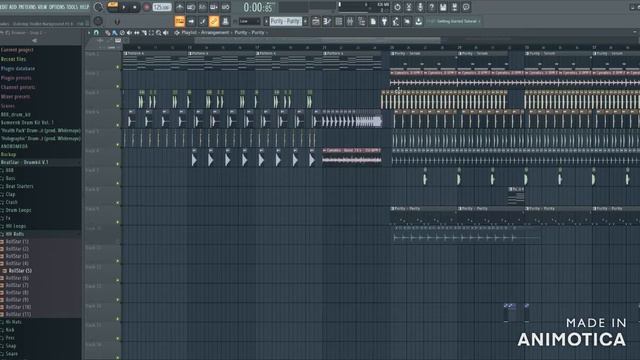
Task: Expand the Hi Hats folder
Action: point(13,322)
